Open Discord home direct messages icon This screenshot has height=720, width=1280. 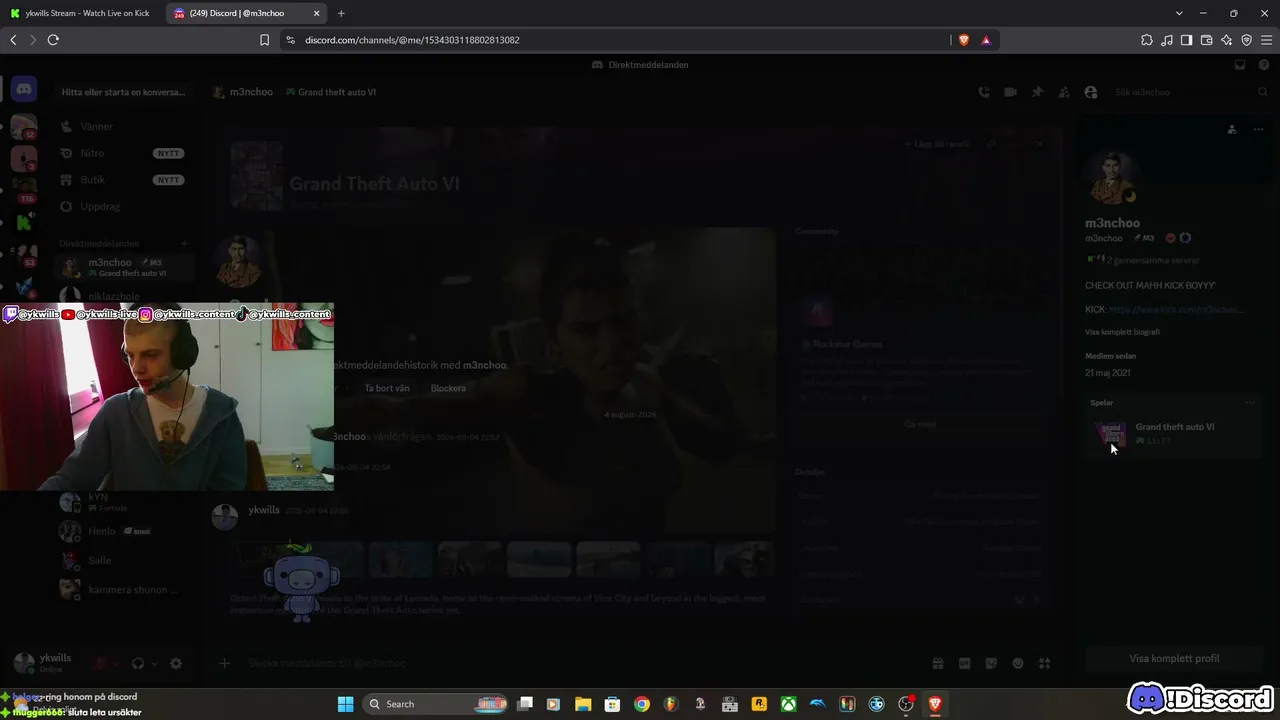(x=24, y=89)
